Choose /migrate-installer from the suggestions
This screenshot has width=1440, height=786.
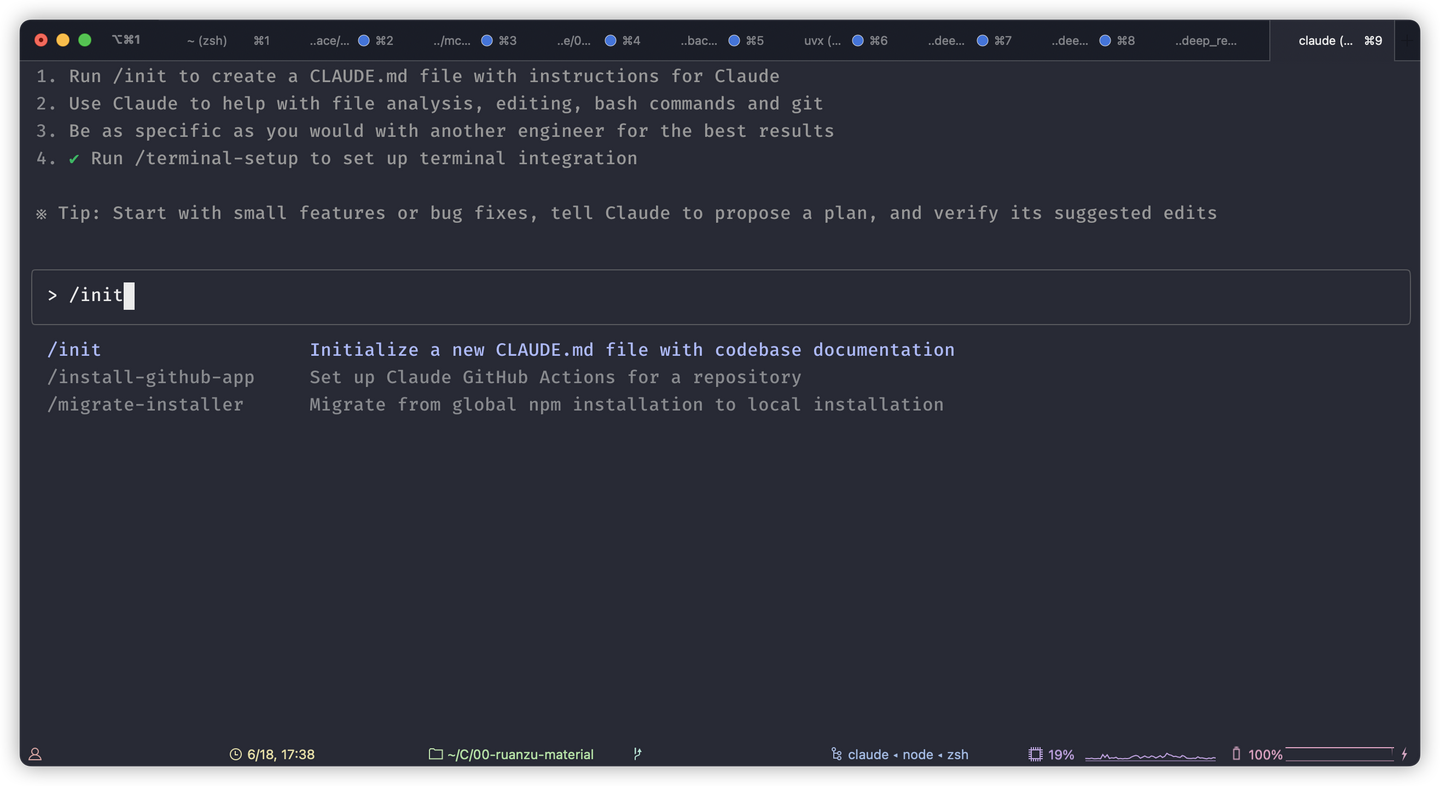(146, 405)
